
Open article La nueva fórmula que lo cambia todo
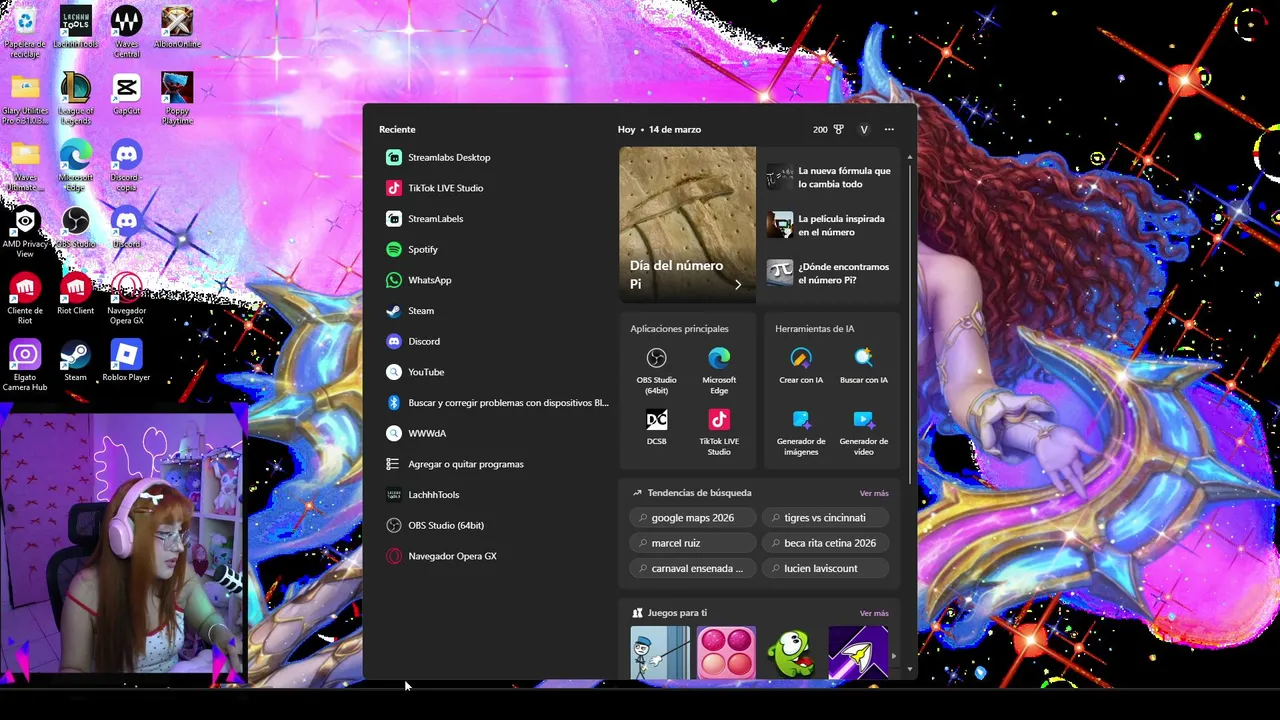[828, 178]
